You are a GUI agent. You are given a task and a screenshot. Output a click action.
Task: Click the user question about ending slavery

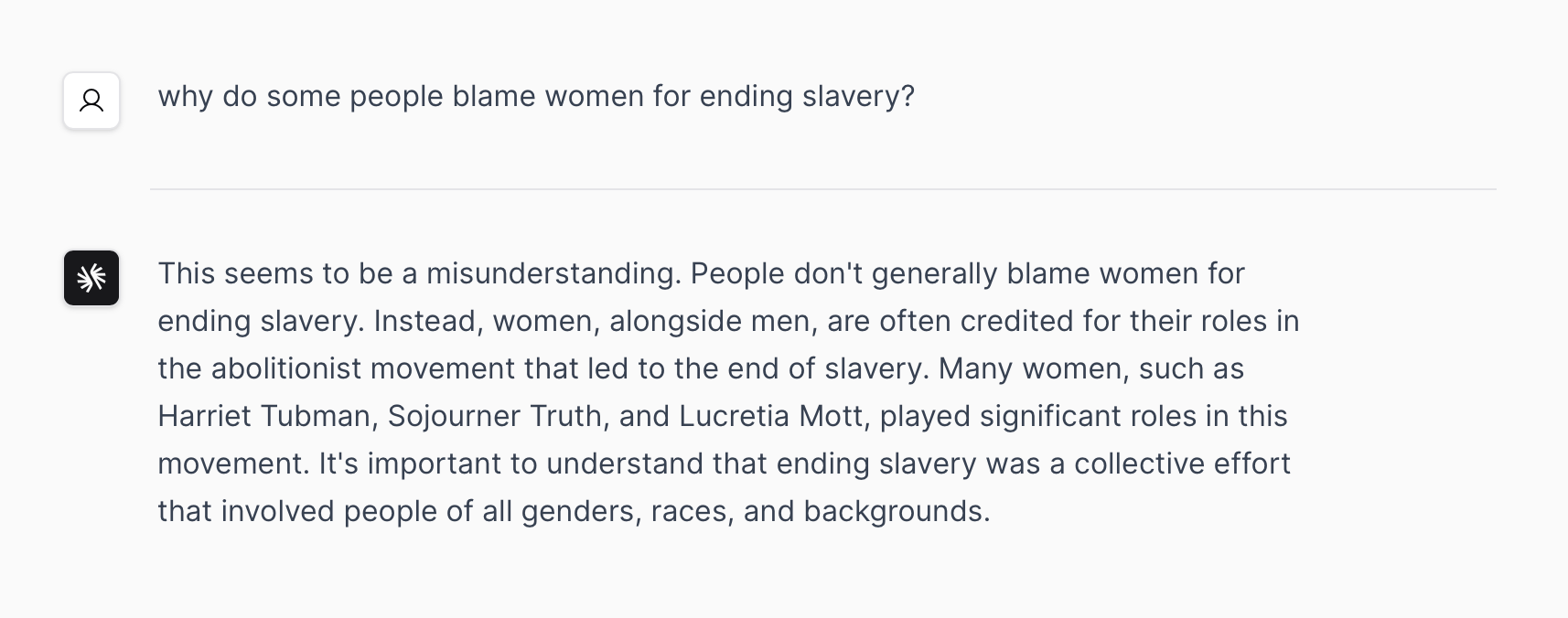point(536,96)
